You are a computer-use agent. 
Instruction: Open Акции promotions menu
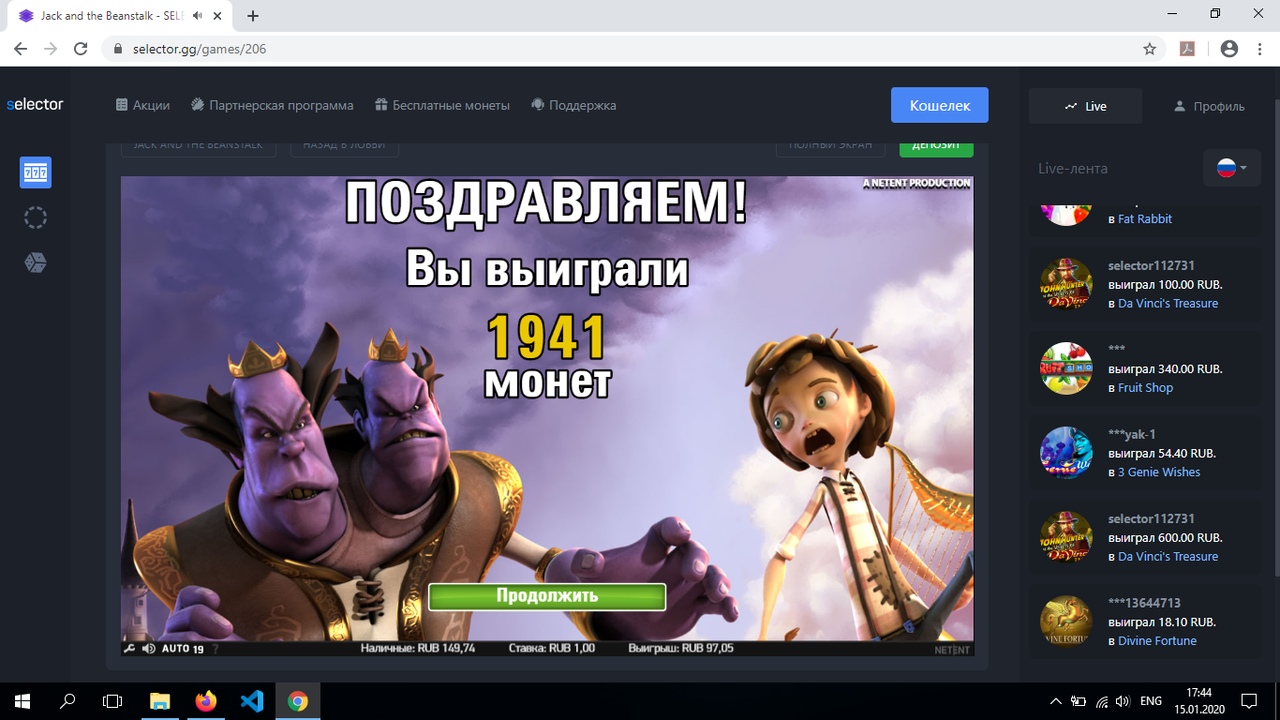tap(143, 105)
